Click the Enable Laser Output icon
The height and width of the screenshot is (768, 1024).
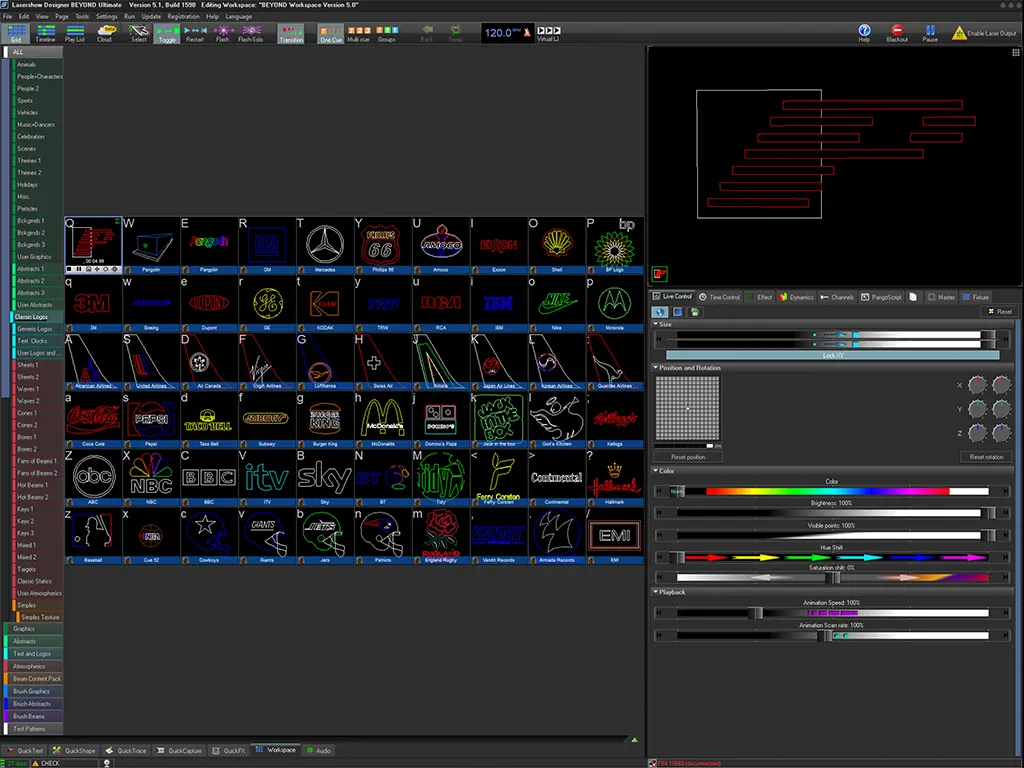[959, 32]
